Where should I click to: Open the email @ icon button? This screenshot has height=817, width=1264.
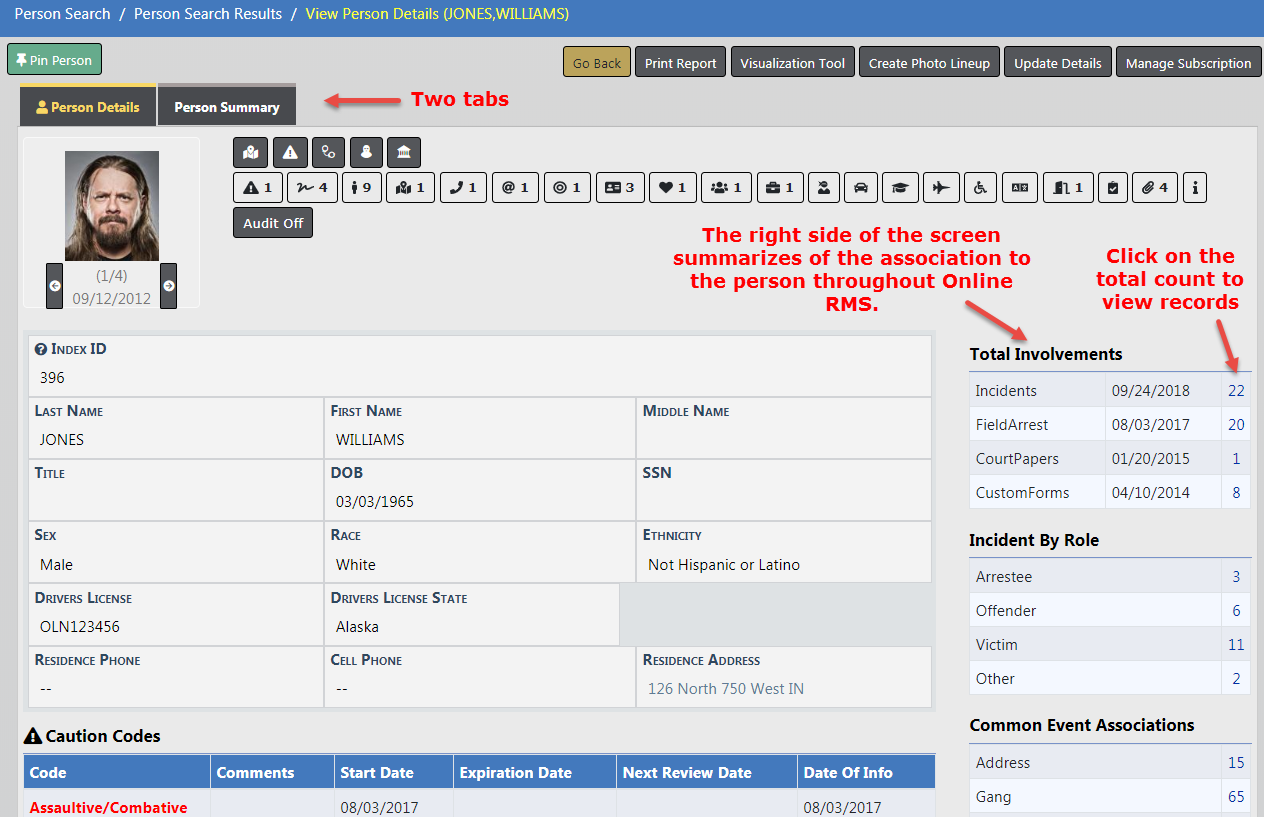[515, 187]
